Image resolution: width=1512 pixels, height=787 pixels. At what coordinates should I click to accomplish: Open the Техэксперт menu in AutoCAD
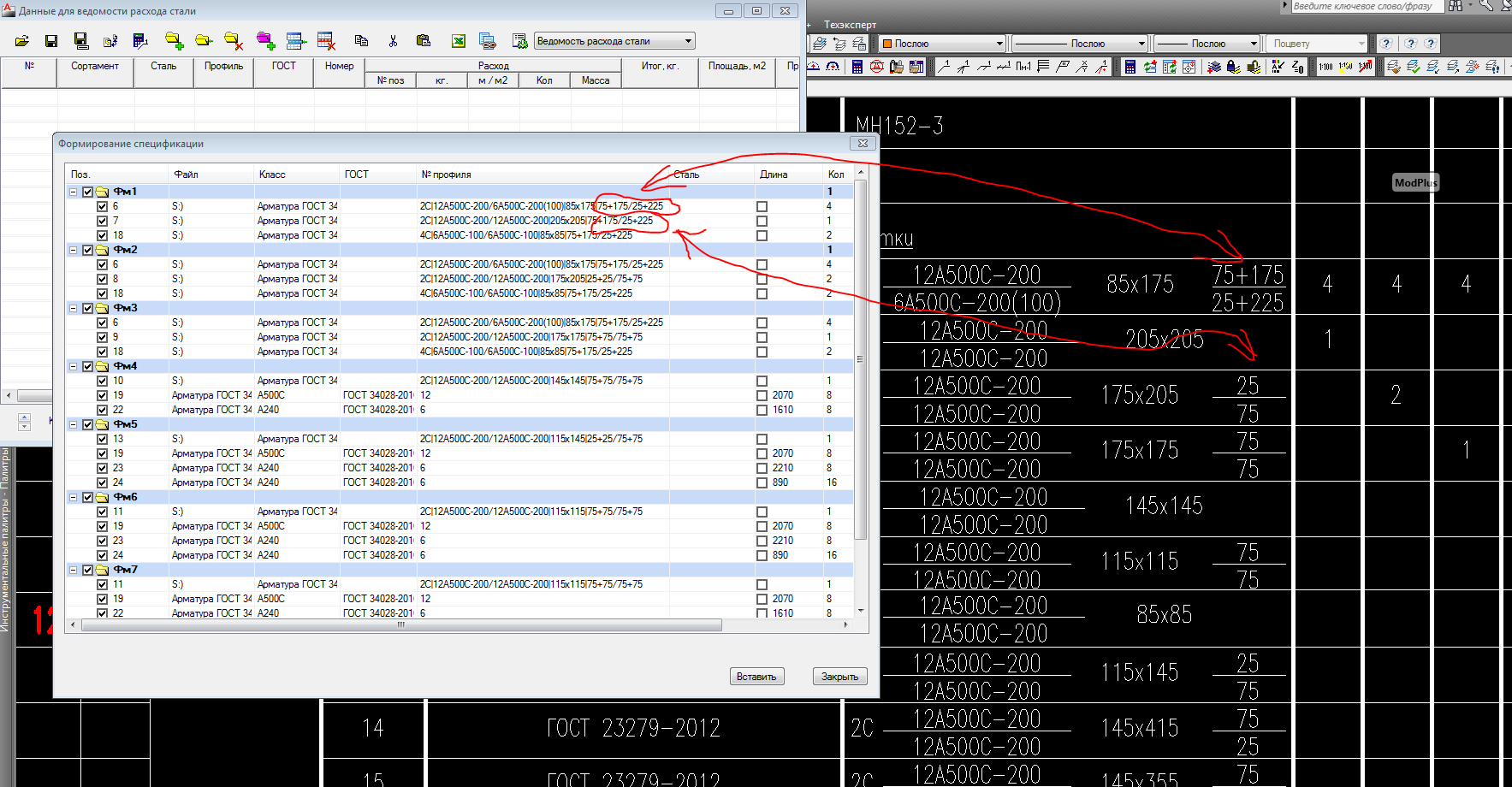click(850, 25)
